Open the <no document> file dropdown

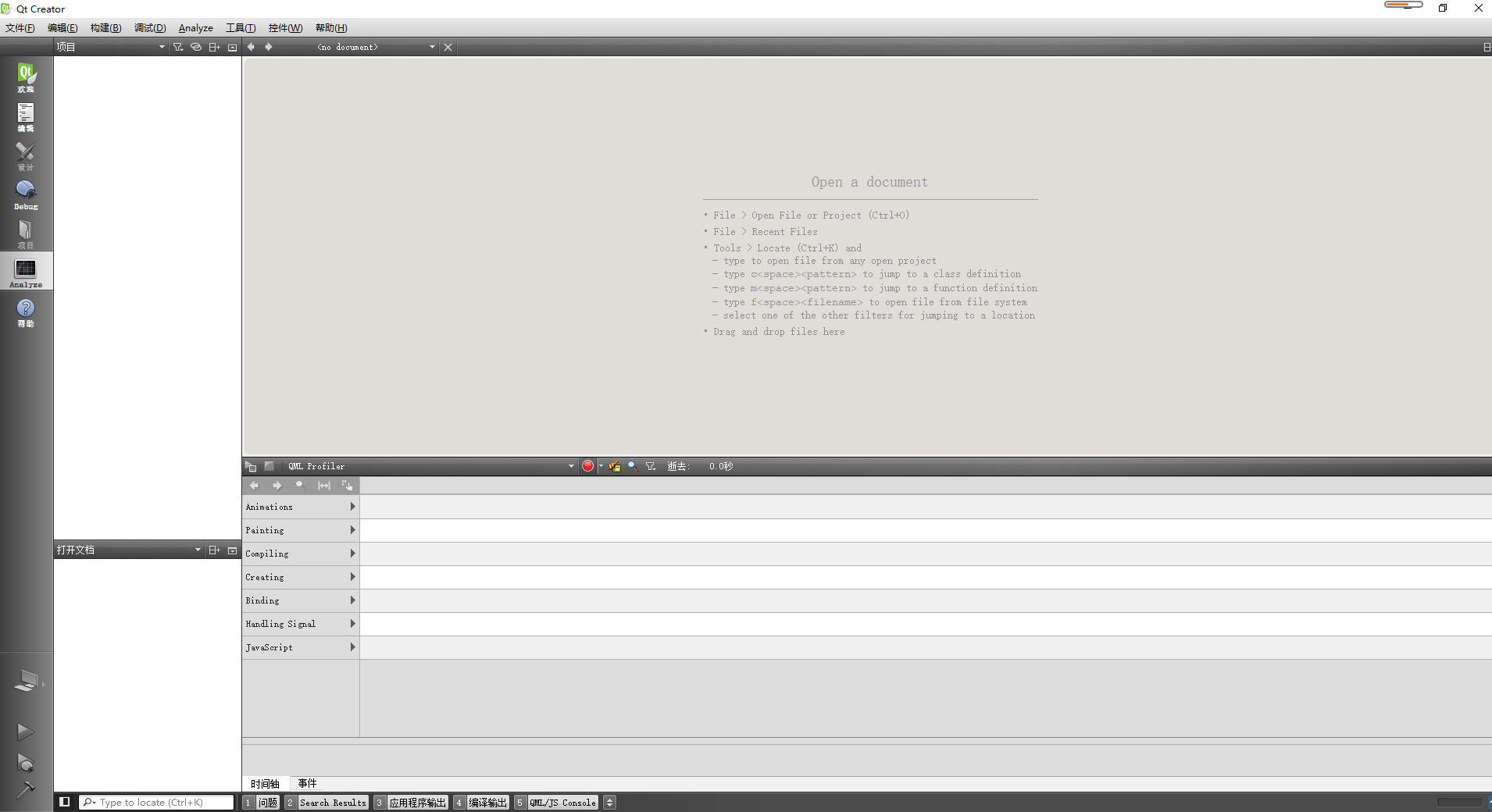375,47
